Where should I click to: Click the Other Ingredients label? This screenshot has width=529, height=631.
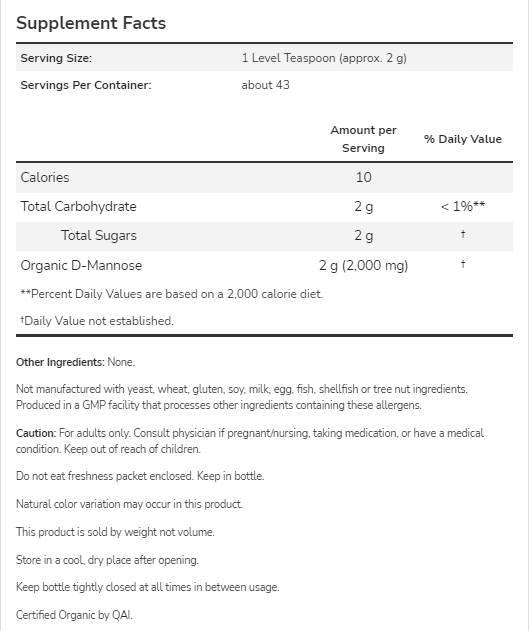coord(60,362)
